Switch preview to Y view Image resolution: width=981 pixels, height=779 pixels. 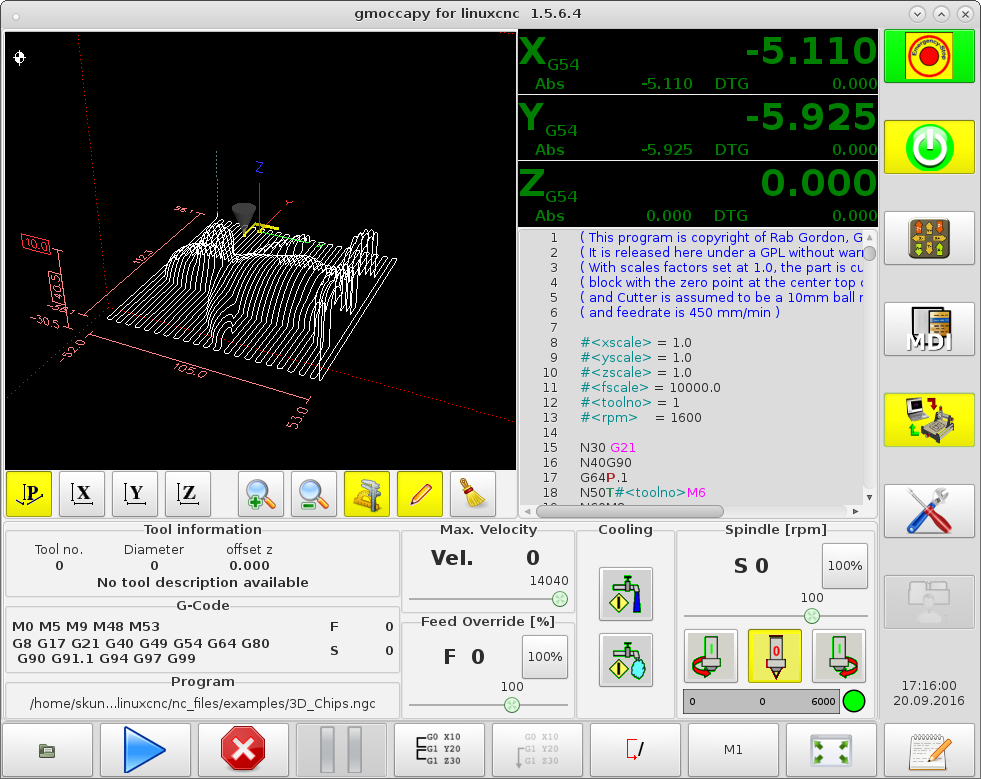coord(135,494)
